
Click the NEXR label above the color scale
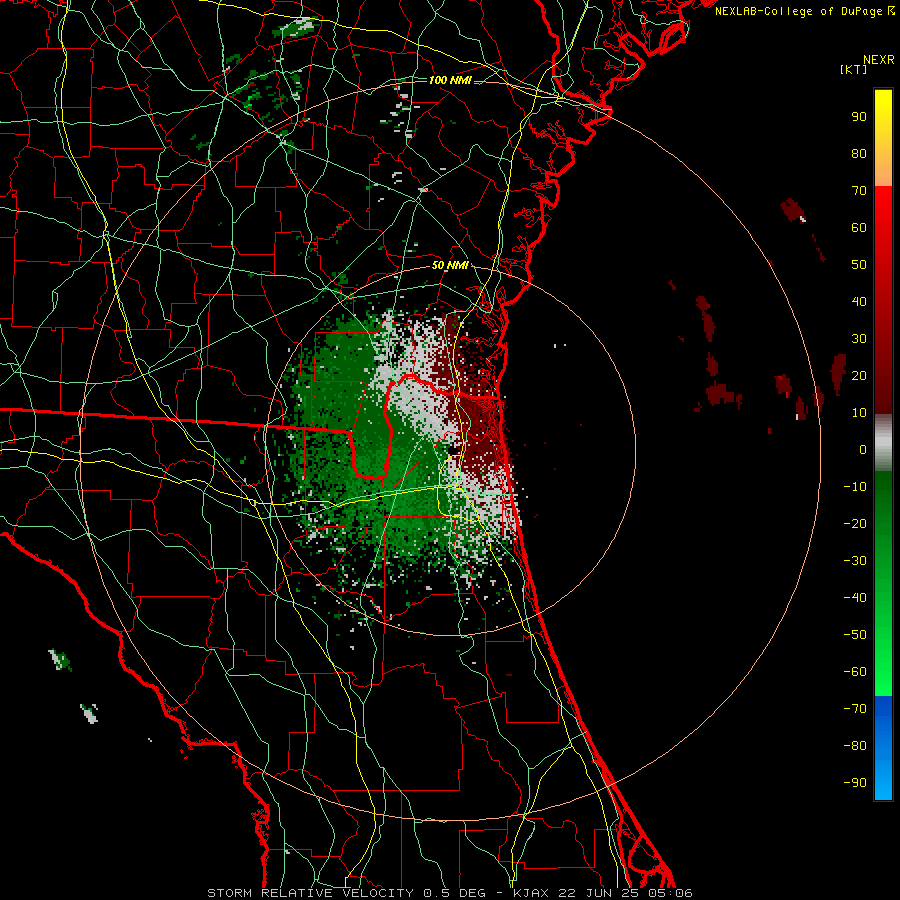click(879, 60)
